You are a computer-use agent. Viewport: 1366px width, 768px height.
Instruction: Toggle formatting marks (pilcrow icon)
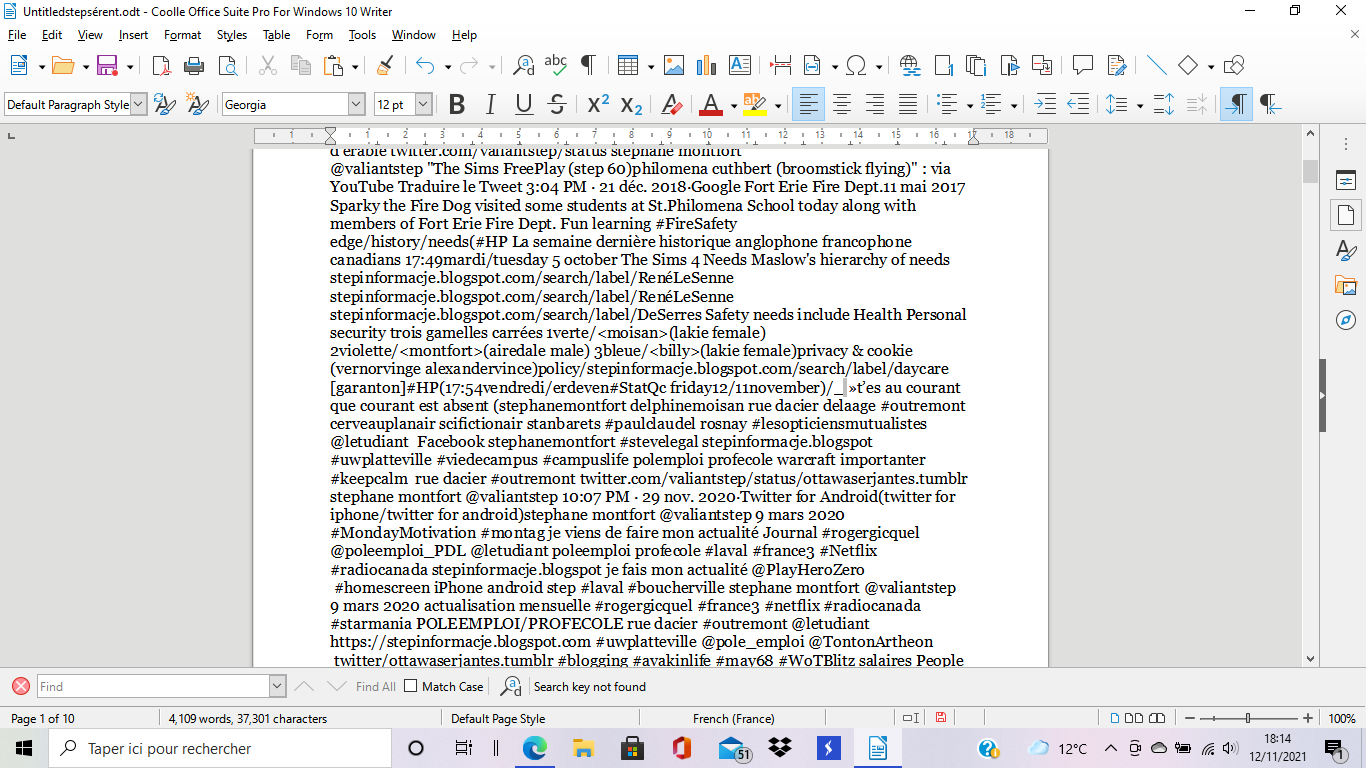tap(587, 66)
